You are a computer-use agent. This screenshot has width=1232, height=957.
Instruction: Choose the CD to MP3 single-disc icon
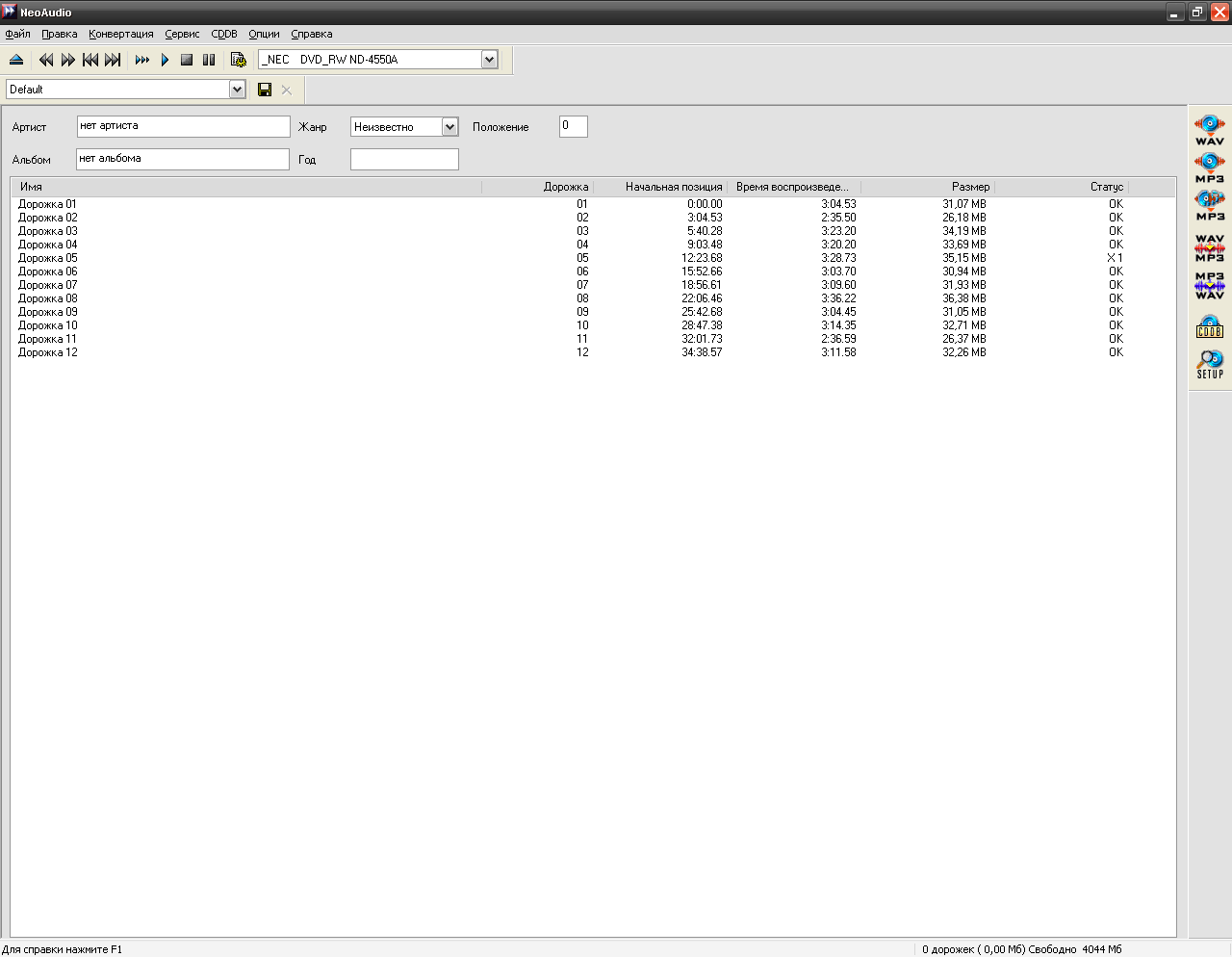(1210, 168)
